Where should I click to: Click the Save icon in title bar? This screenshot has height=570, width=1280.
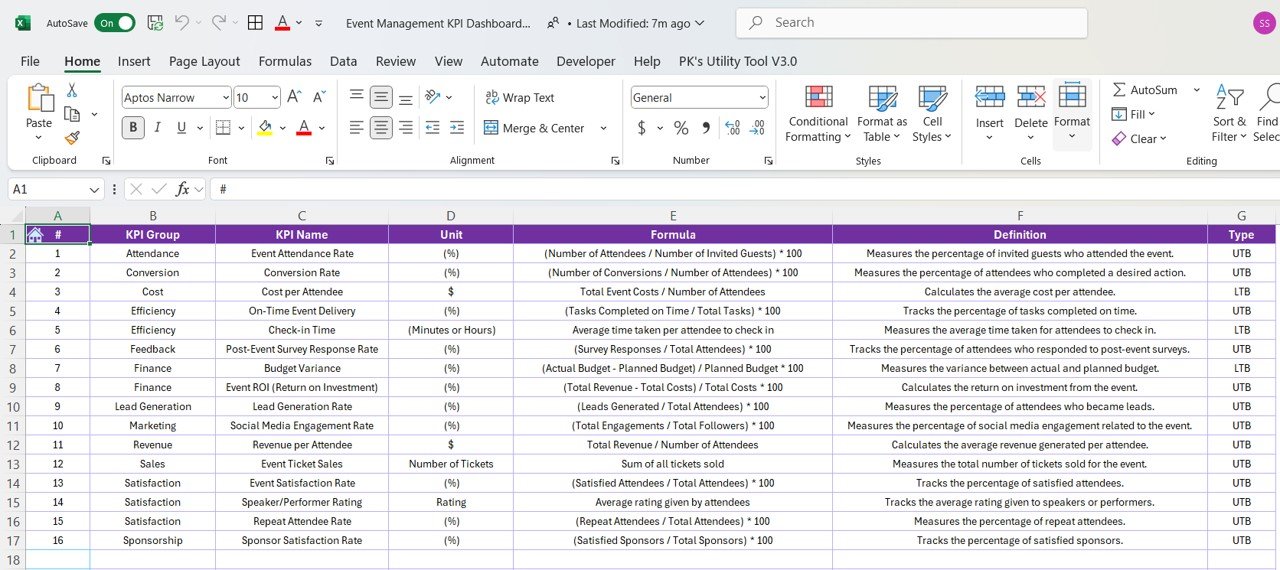(x=155, y=22)
